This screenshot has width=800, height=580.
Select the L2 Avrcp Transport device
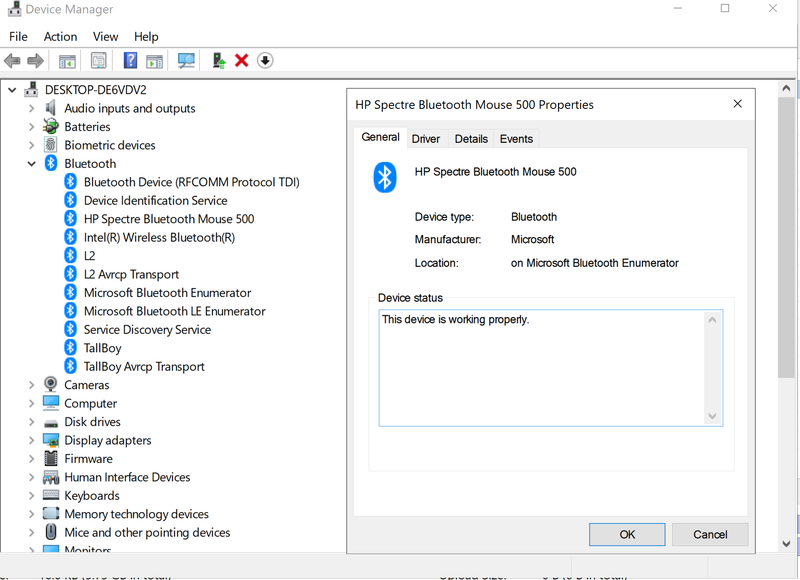coord(131,274)
